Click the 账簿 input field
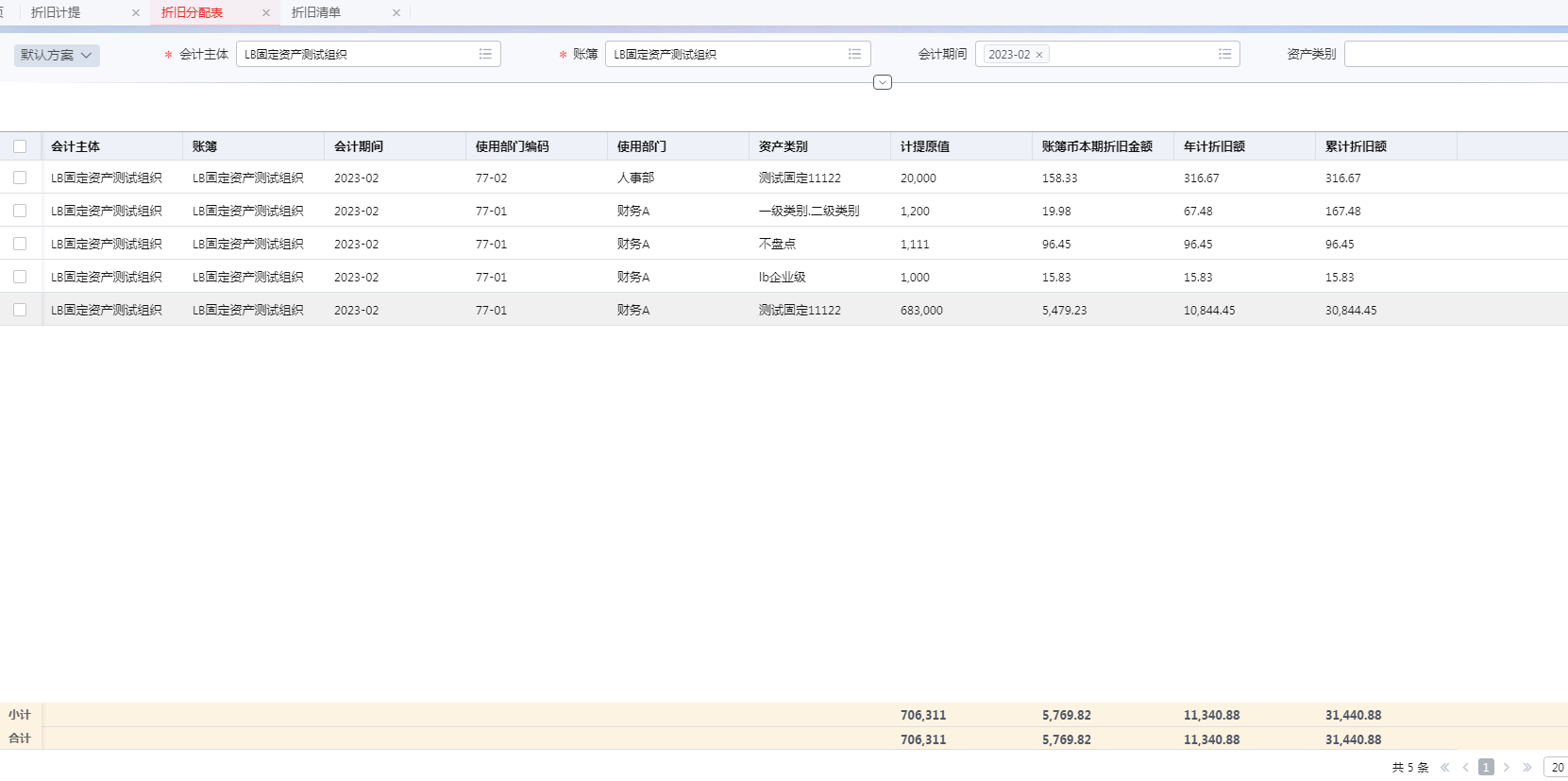The image size is (1568, 781). (737, 54)
